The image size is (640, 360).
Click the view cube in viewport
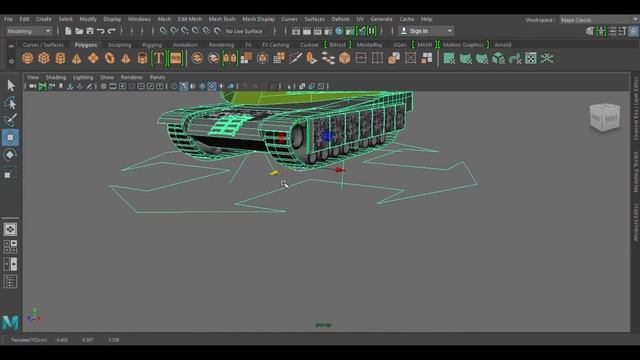pos(605,118)
